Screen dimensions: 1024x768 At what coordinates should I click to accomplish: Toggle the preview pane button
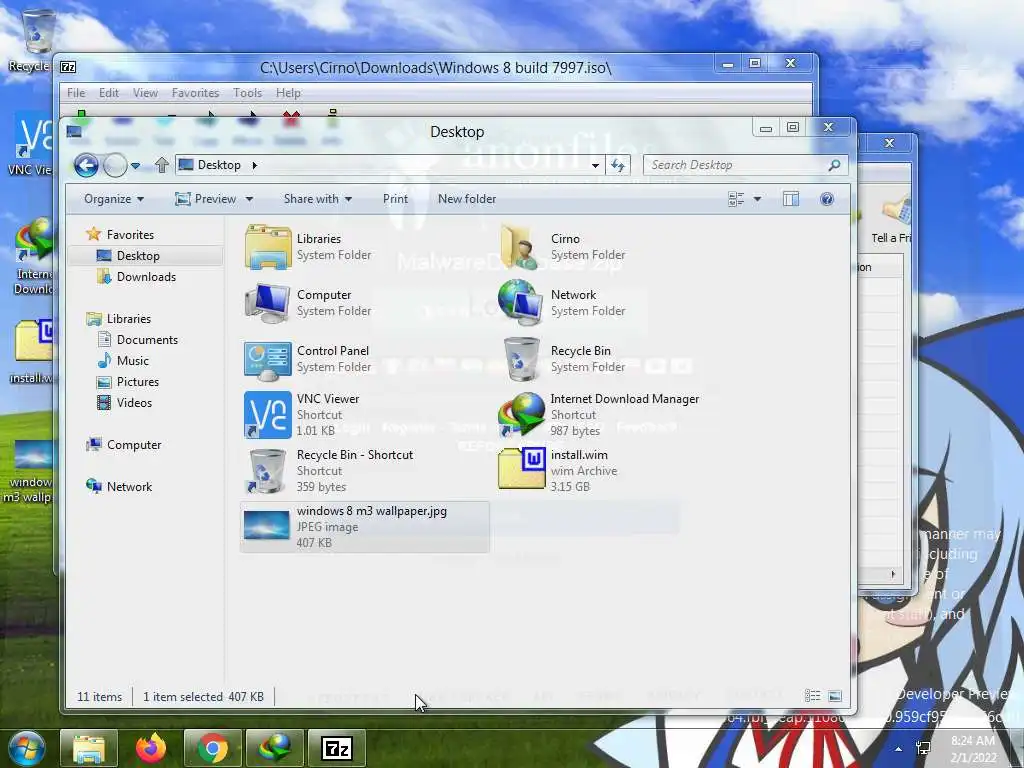(791, 199)
